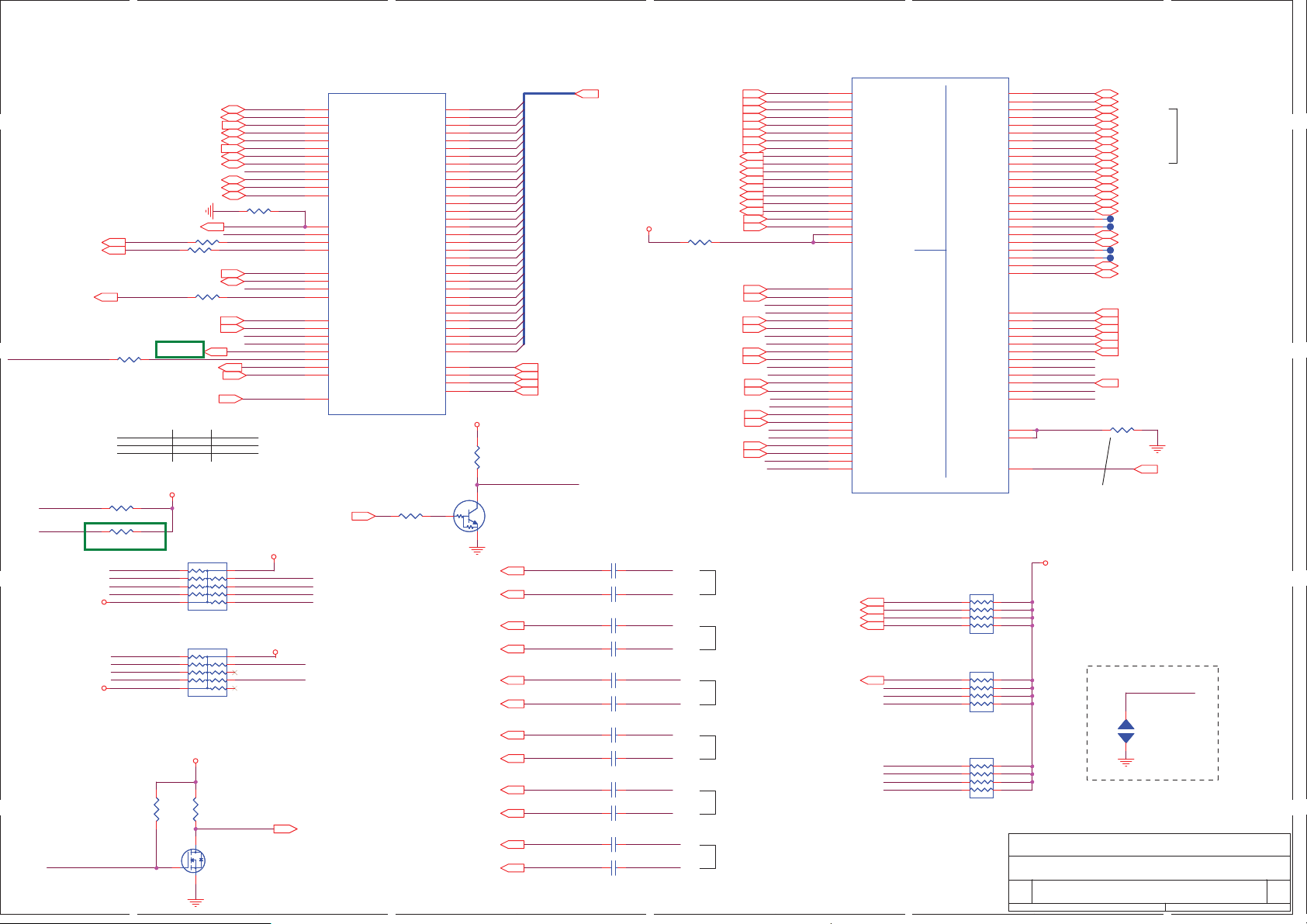Viewport: 1307px width, 924px height.
Task: Click the power node above the transistor pull-up resistor
Action: 477,424
